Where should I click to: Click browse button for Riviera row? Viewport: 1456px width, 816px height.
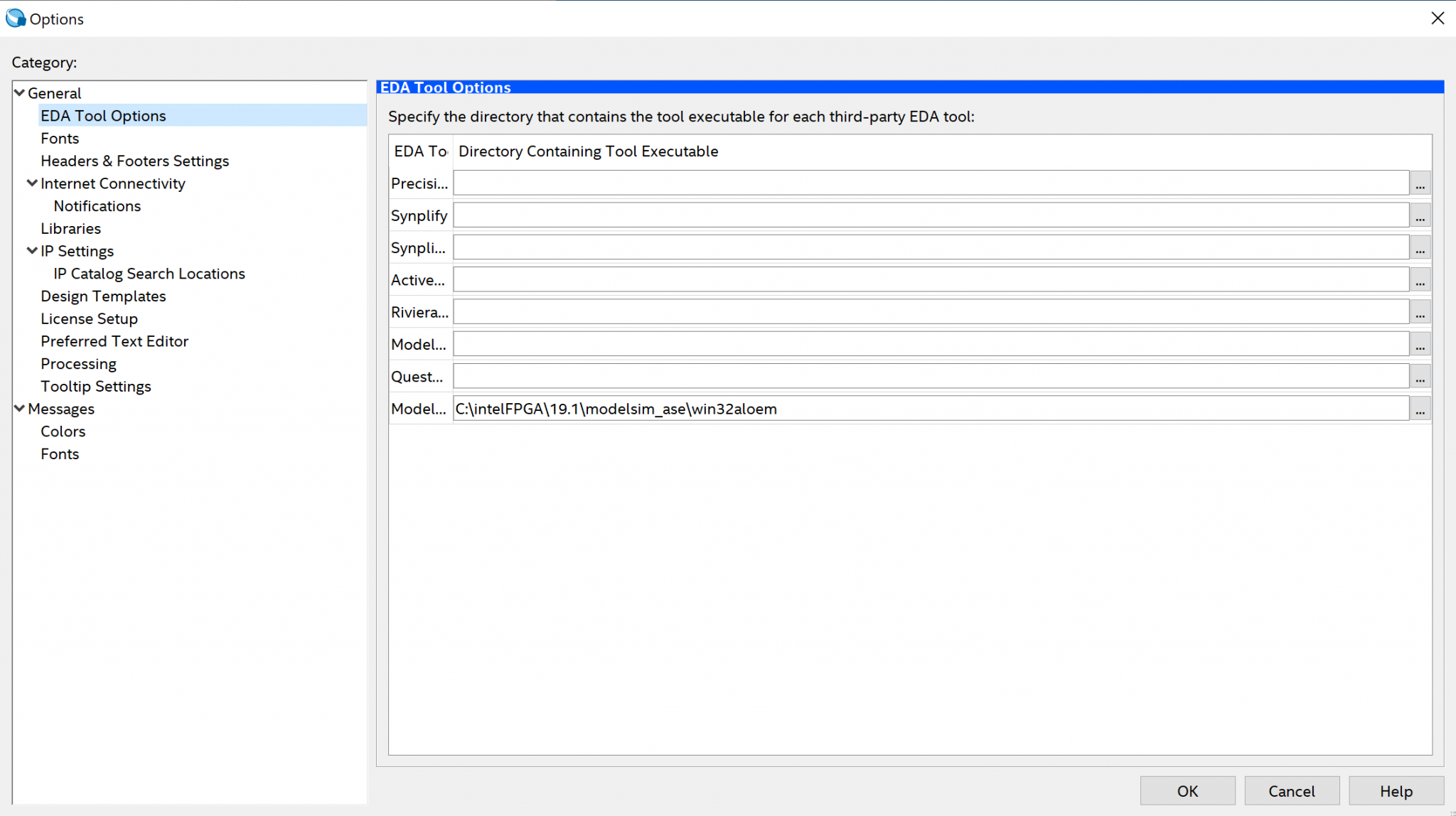point(1420,312)
